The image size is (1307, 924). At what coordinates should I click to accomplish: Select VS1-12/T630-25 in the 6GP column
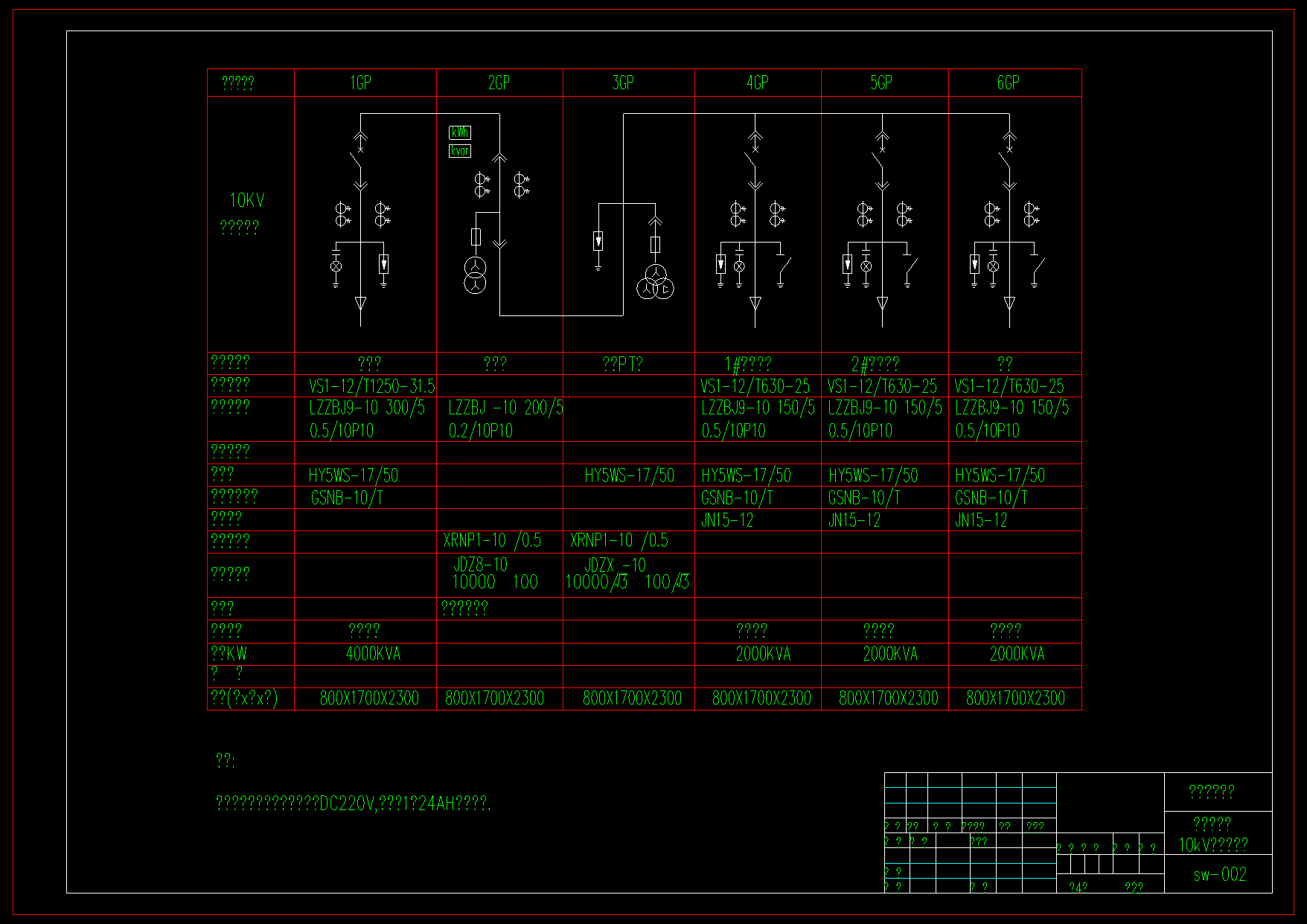pos(1009,386)
